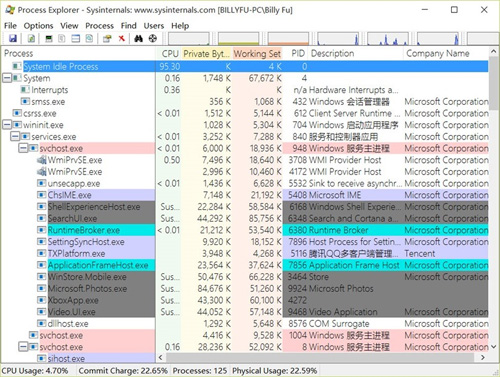Click the Process column header
The image size is (500, 377).
79,54
